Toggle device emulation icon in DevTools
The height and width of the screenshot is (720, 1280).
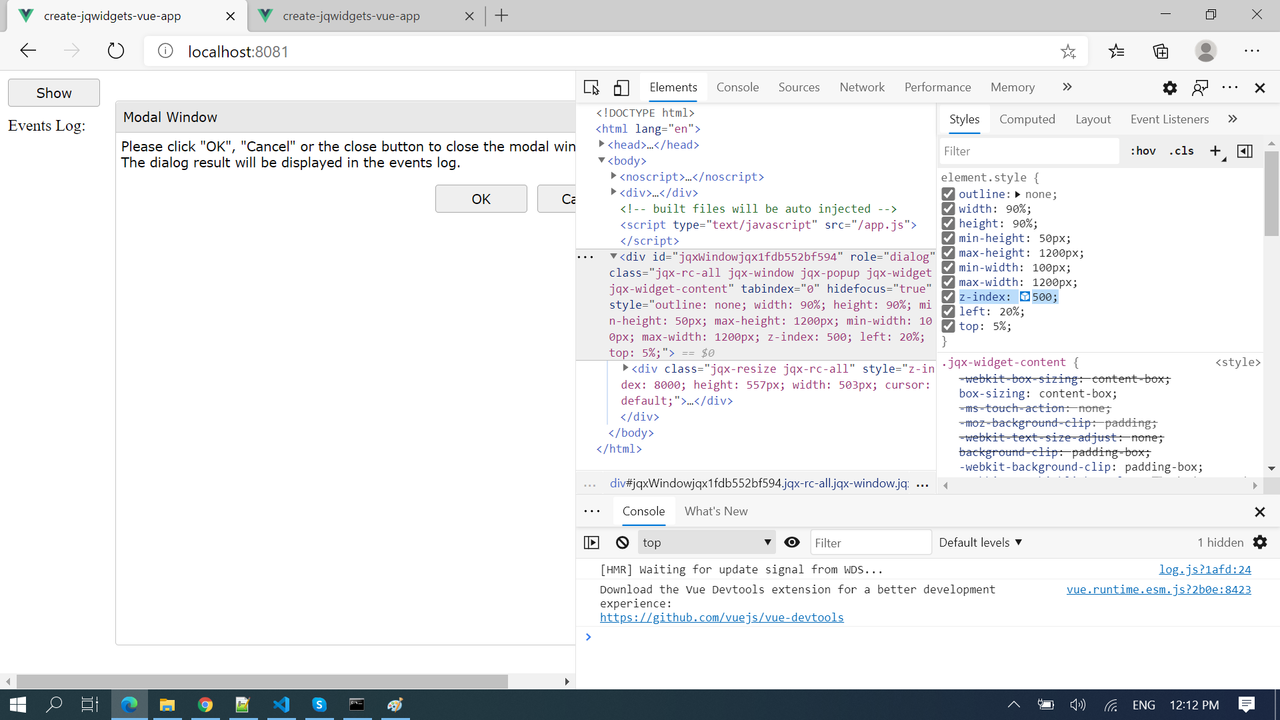(x=621, y=88)
